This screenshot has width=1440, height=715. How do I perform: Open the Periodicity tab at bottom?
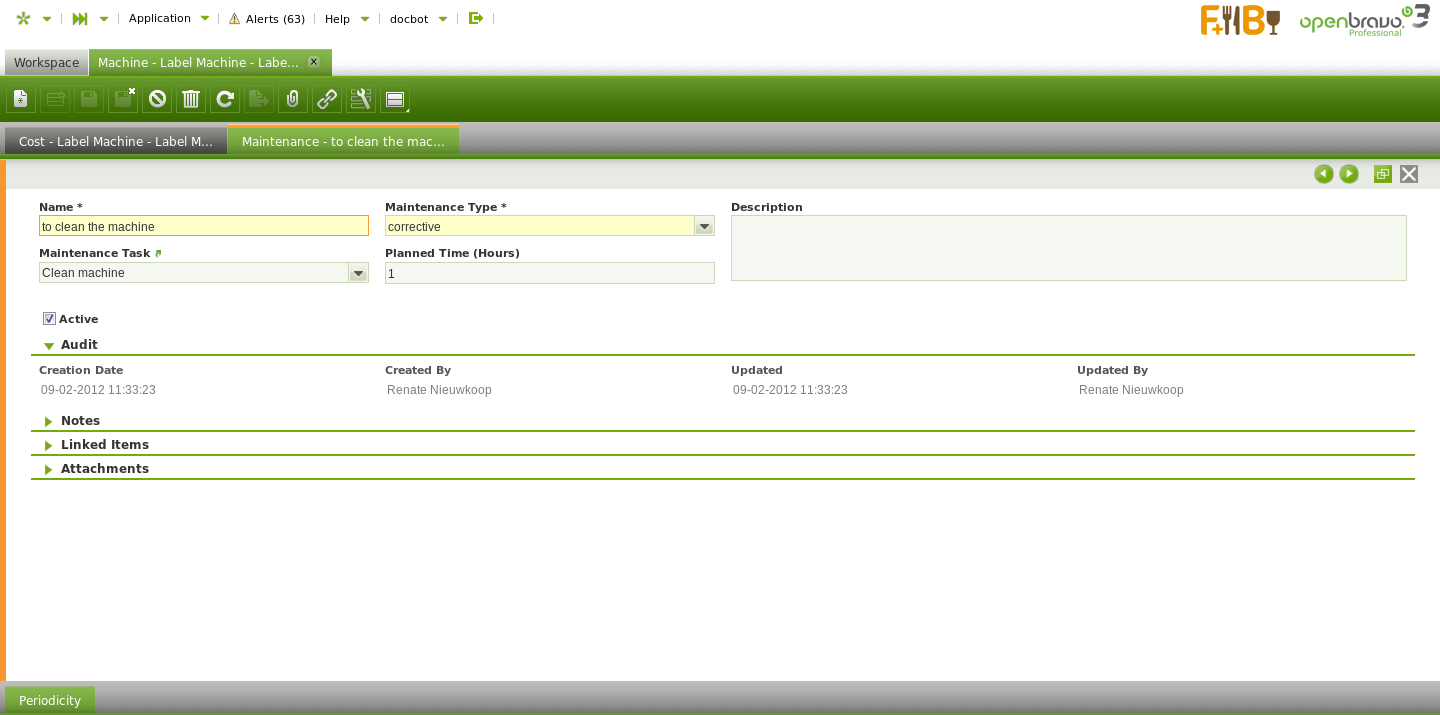pyautogui.click(x=50, y=700)
